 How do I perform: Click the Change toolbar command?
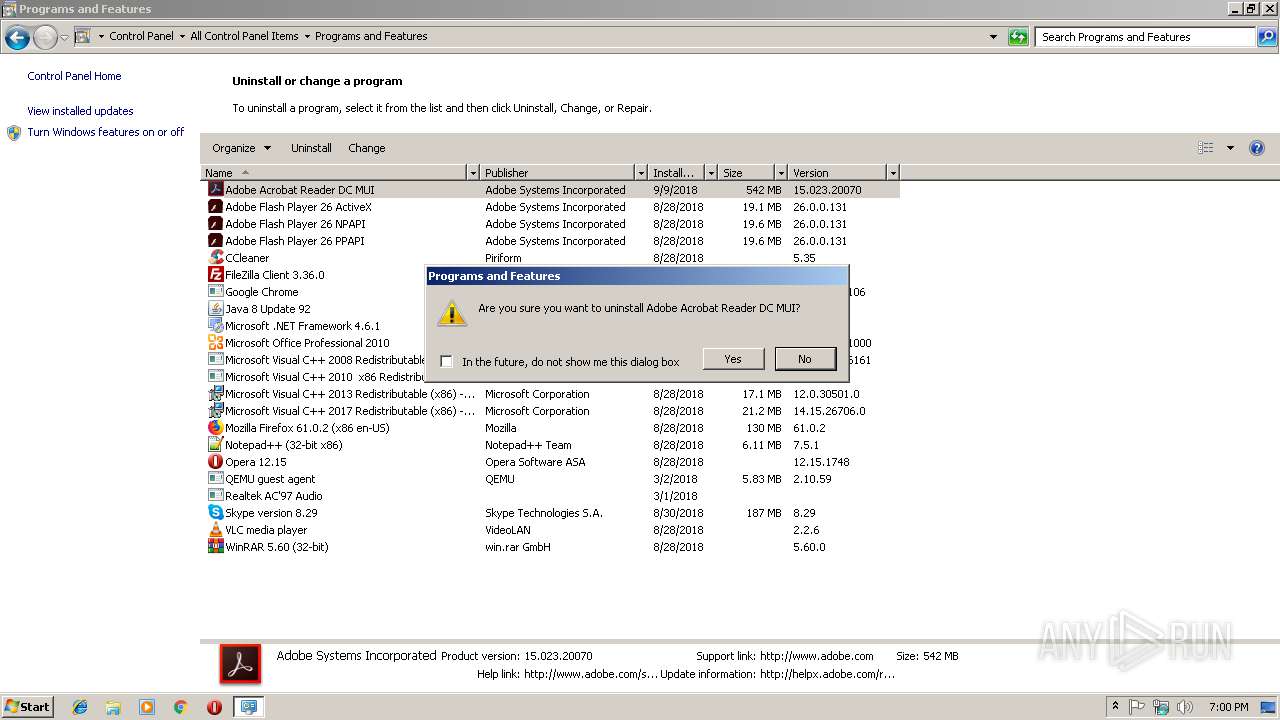point(367,148)
